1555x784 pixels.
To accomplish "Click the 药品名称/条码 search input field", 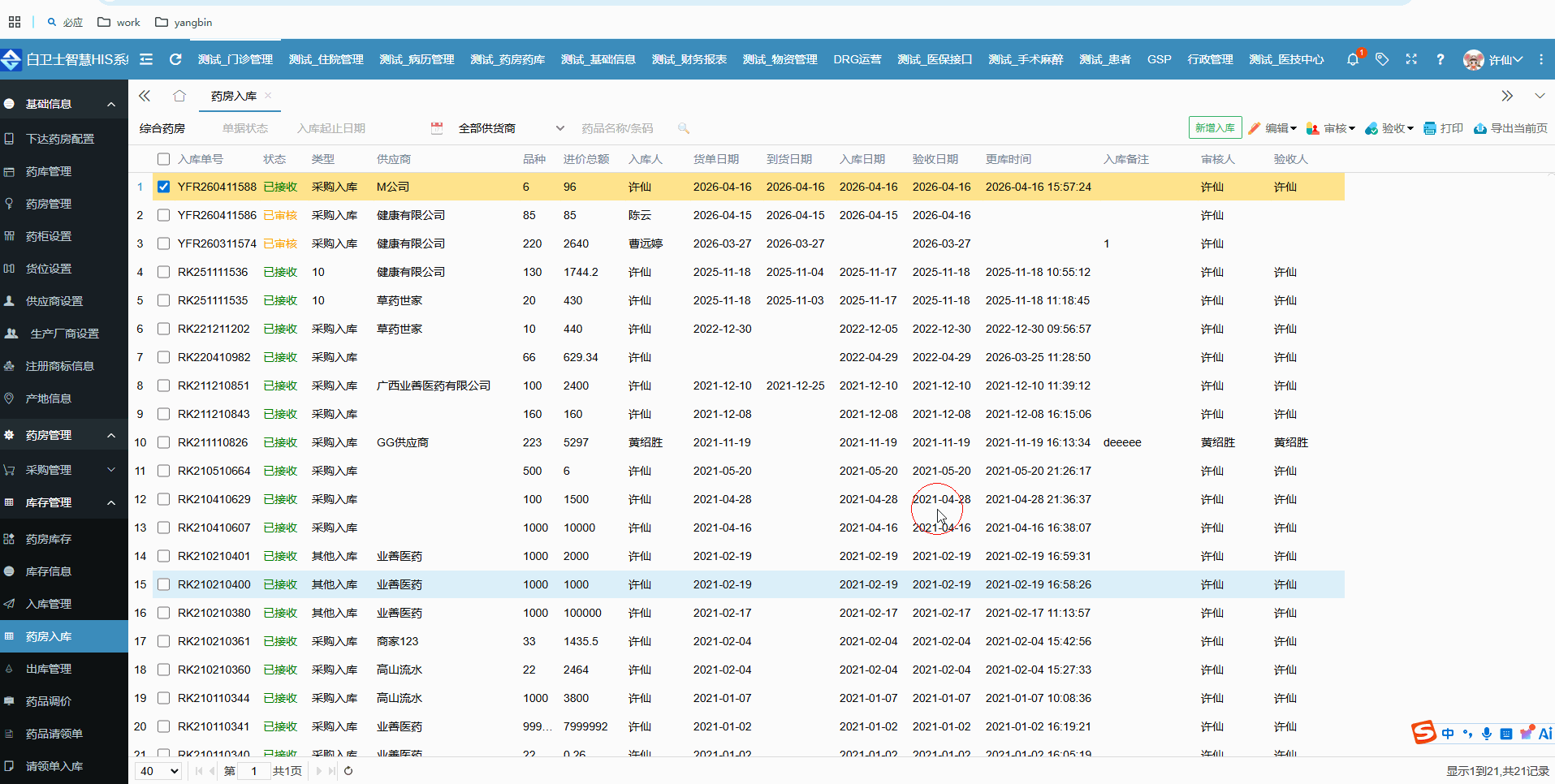I will (621, 128).
